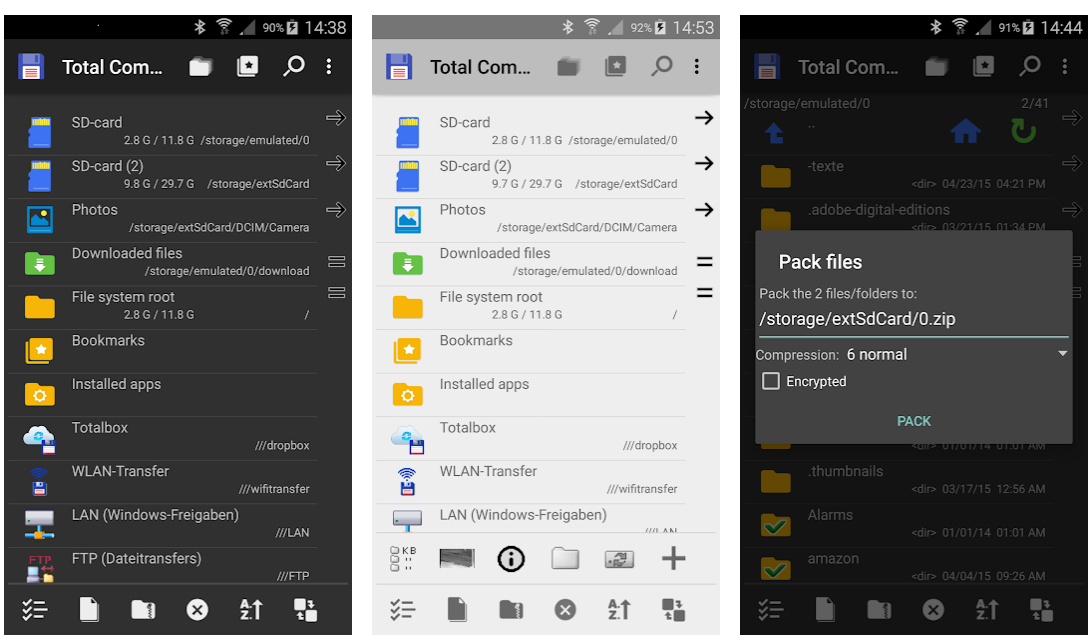Tap zip pack icon in dark-theme bottom bar

pyautogui.click(x=143, y=609)
